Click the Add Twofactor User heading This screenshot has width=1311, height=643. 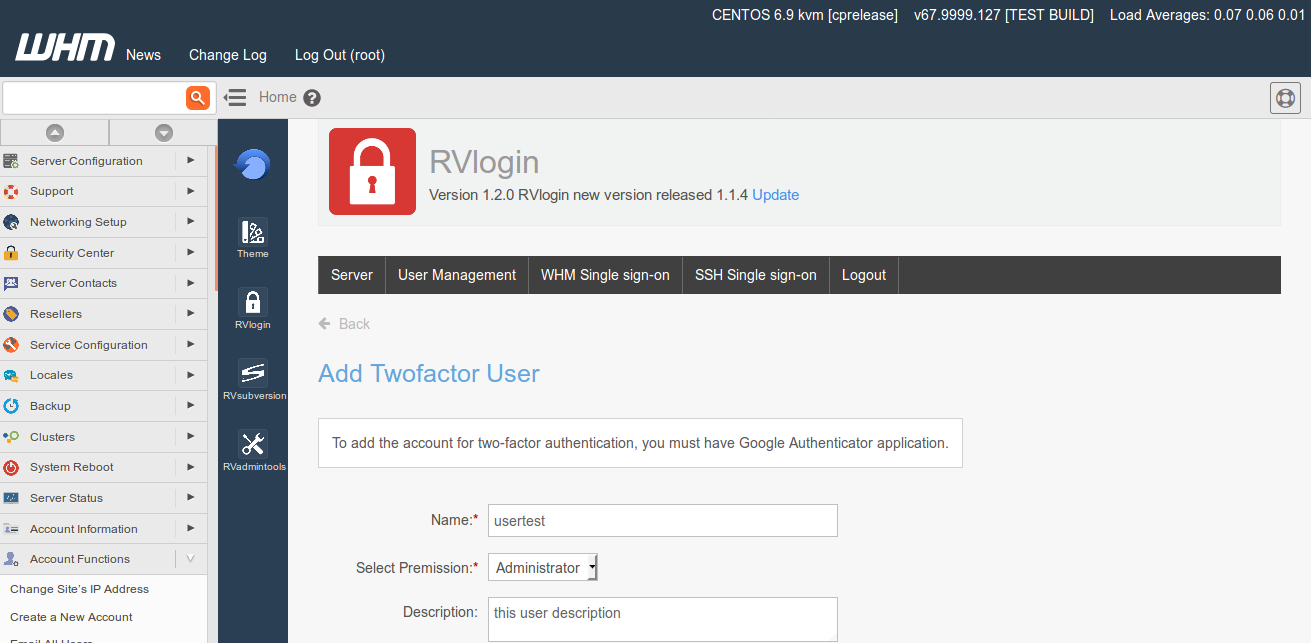point(429,374)
